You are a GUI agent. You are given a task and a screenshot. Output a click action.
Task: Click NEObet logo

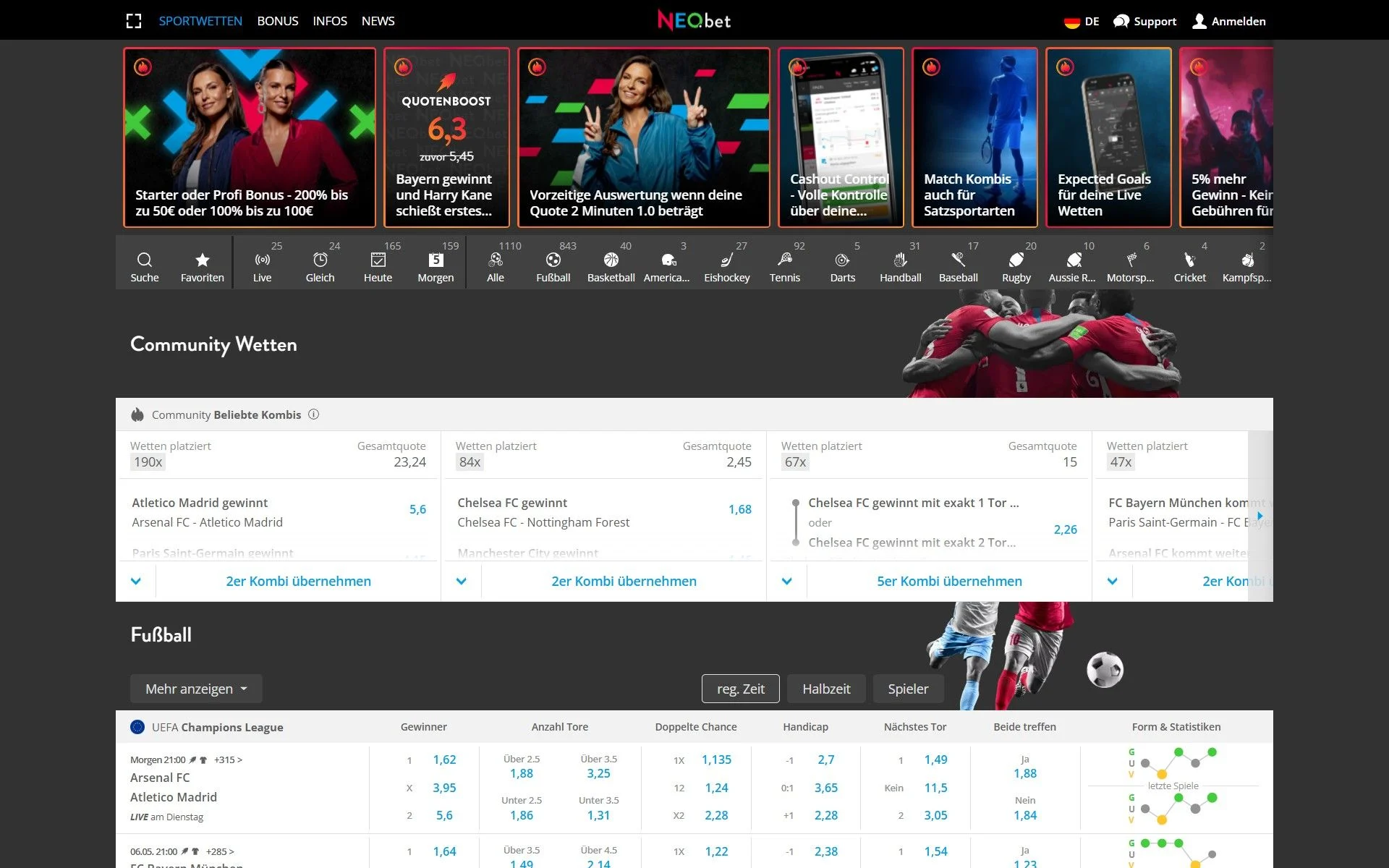point(694,20)
